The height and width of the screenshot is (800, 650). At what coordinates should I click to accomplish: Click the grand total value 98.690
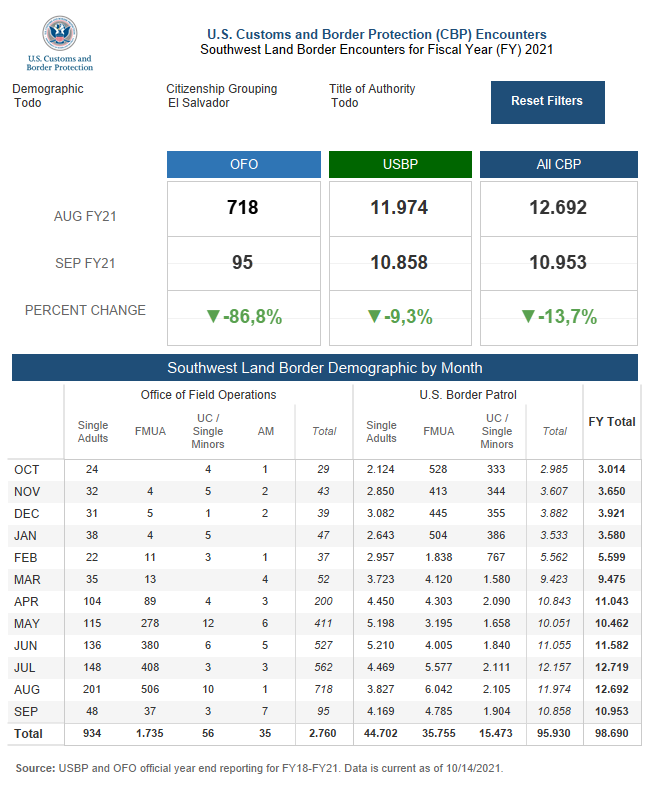(610, 734)
